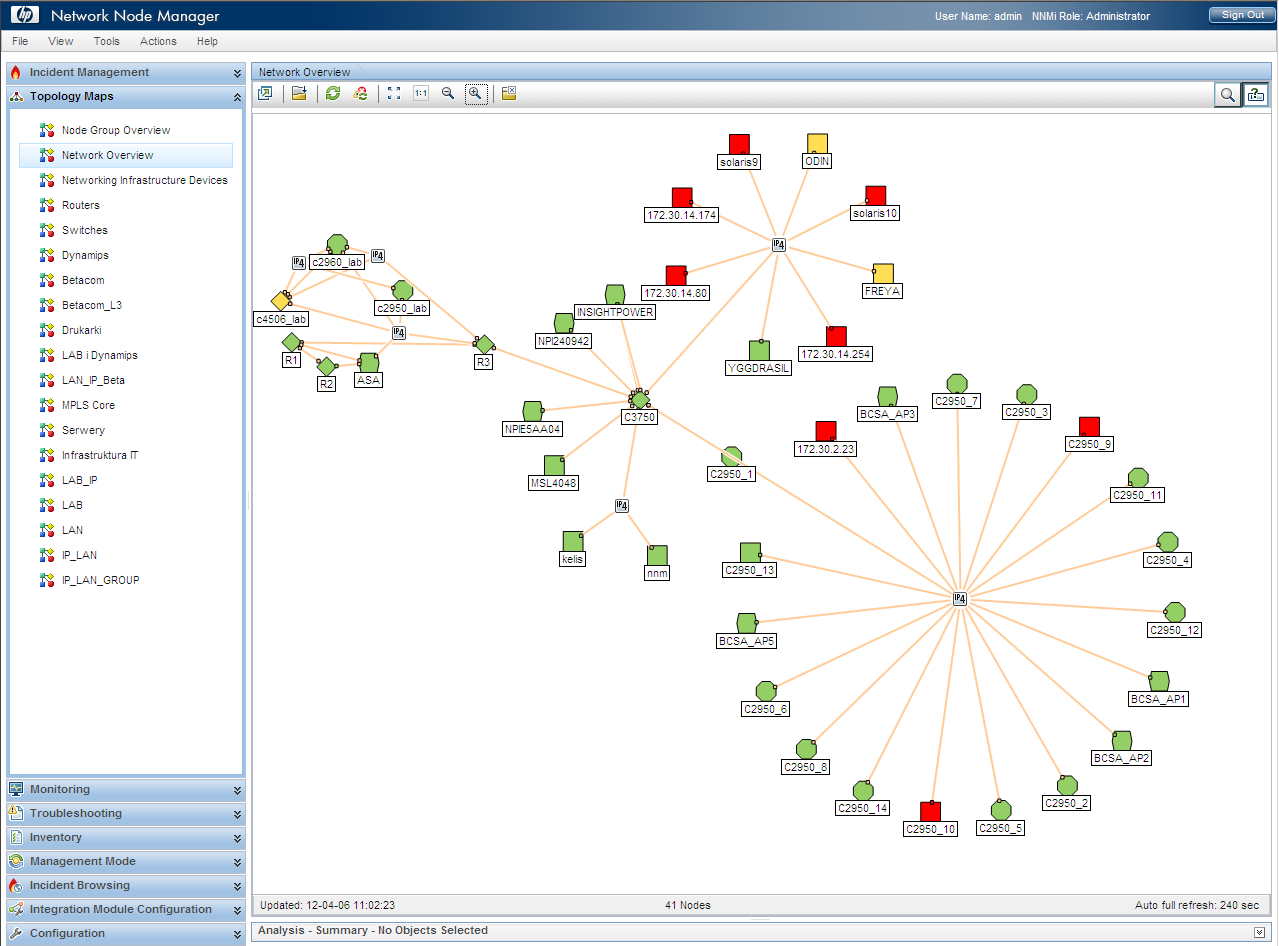Open the Infrastruktura IT map entry

[100, 455]
